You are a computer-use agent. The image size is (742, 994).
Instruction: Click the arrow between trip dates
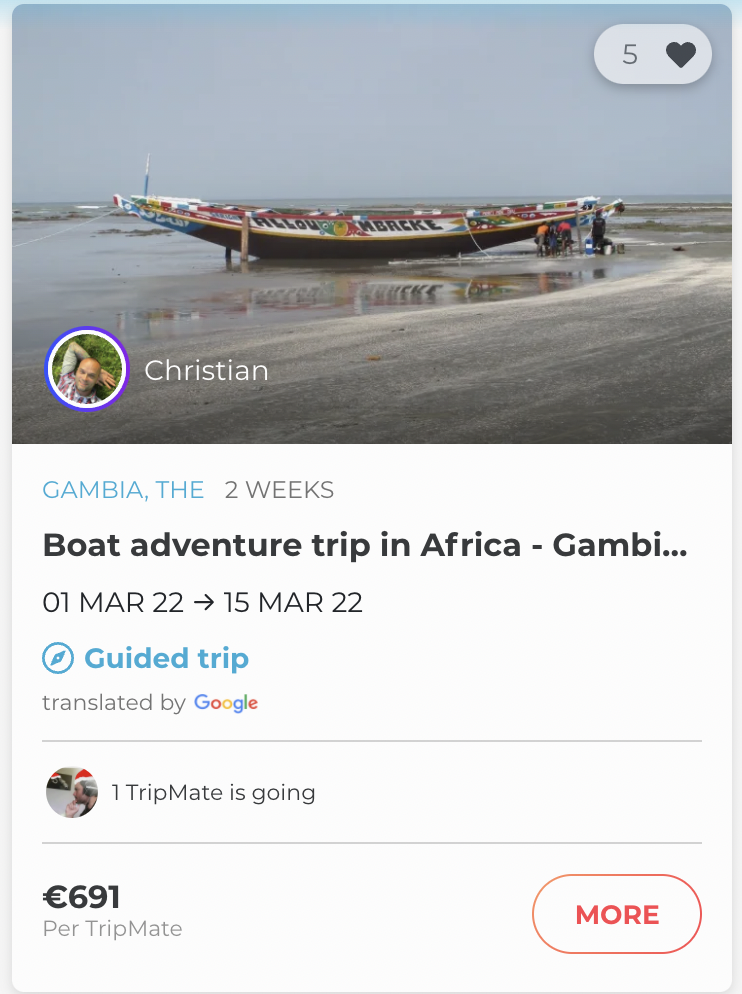(203, 603)
